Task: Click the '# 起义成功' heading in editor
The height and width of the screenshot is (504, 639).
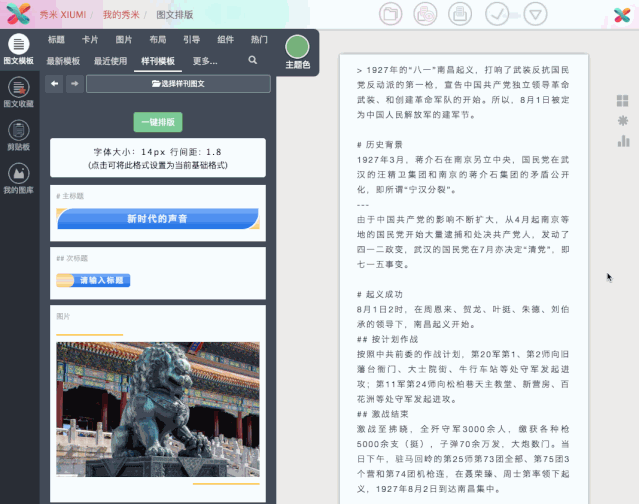Action: pos(380,294)
